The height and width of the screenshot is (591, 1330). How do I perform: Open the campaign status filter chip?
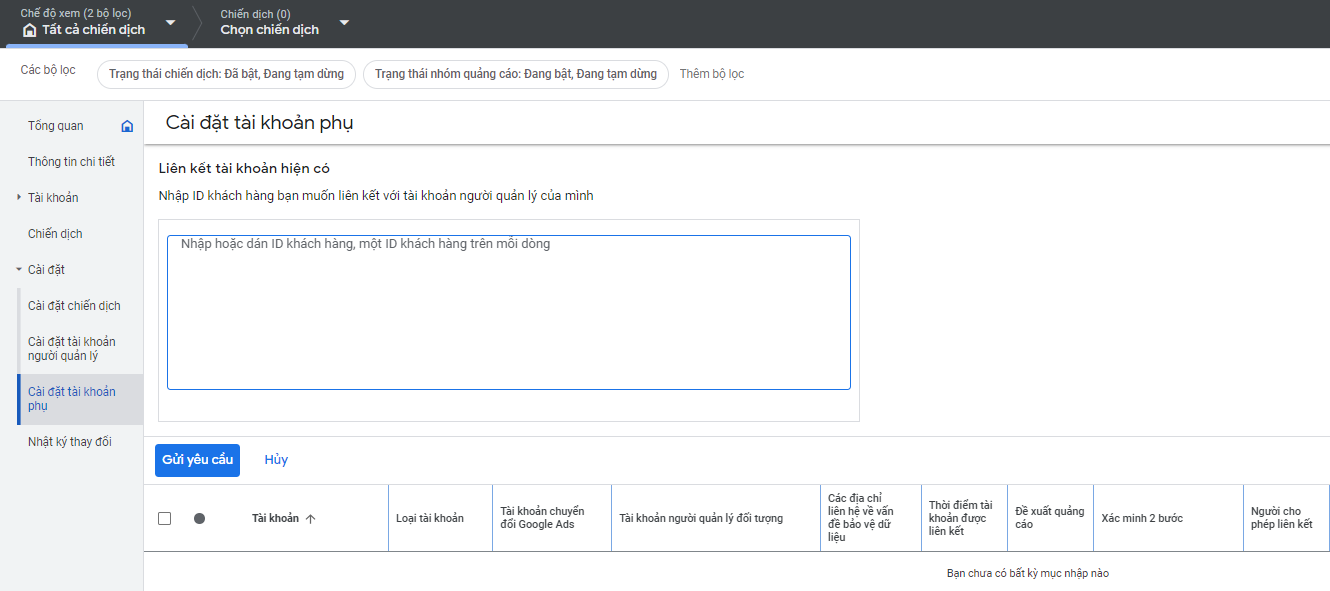[226, 73]
